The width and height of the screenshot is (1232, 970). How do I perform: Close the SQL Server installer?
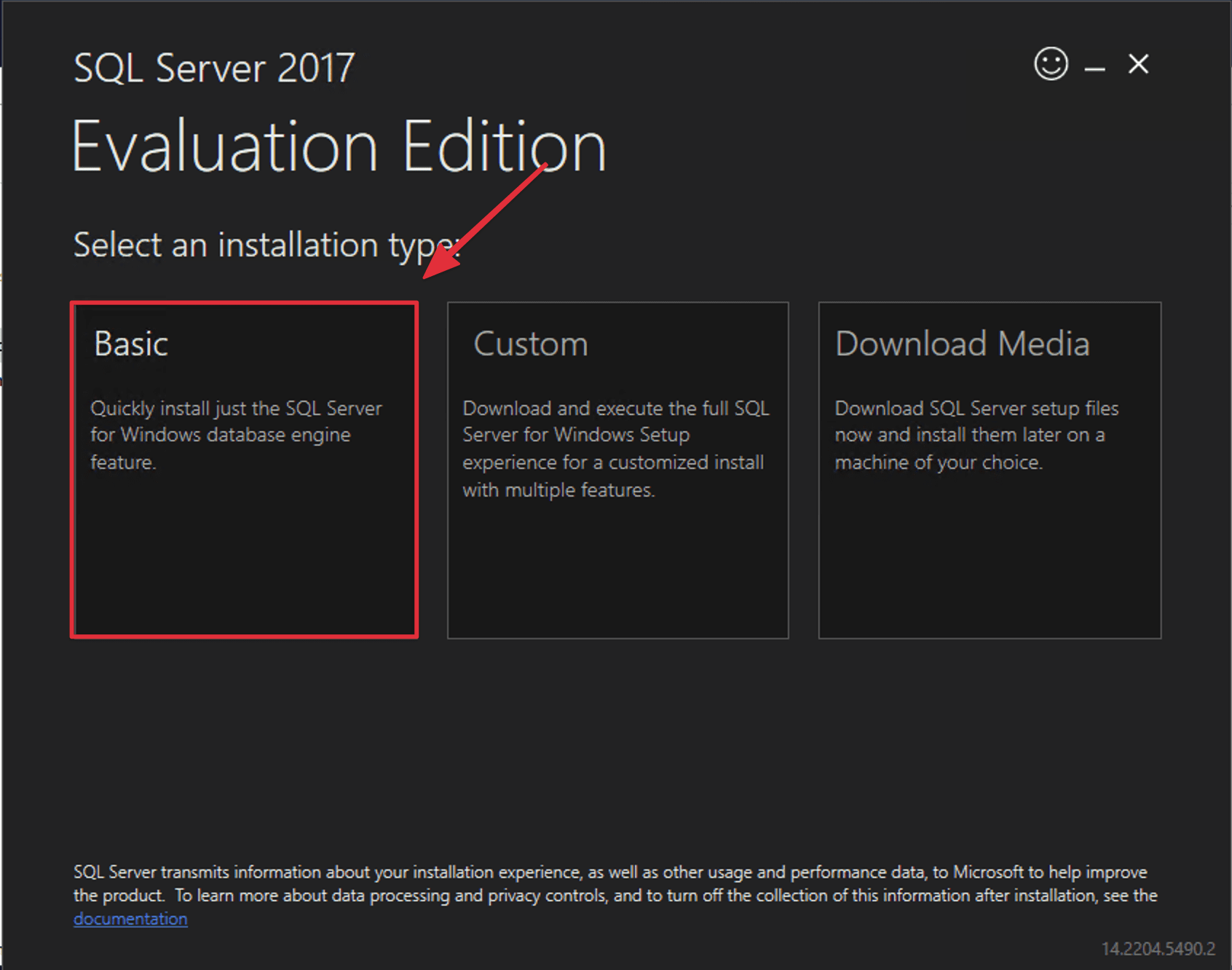pos(1137,64)
